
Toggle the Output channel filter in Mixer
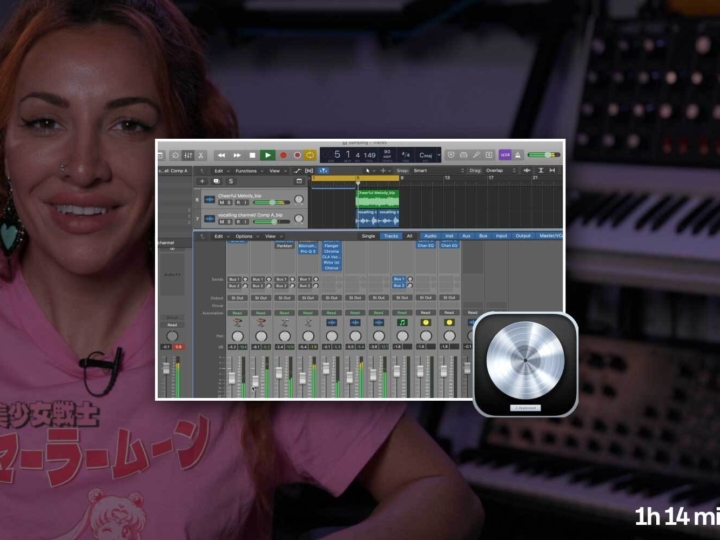[523, 236]
